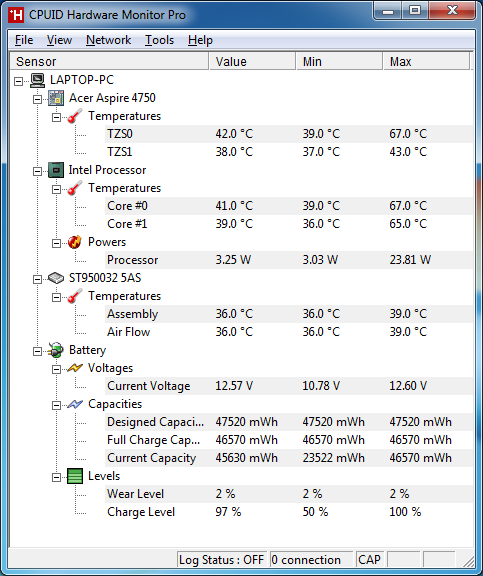The image size is (483, 576).
Task: Select the Core #1 row
Action: pos(289,224)
